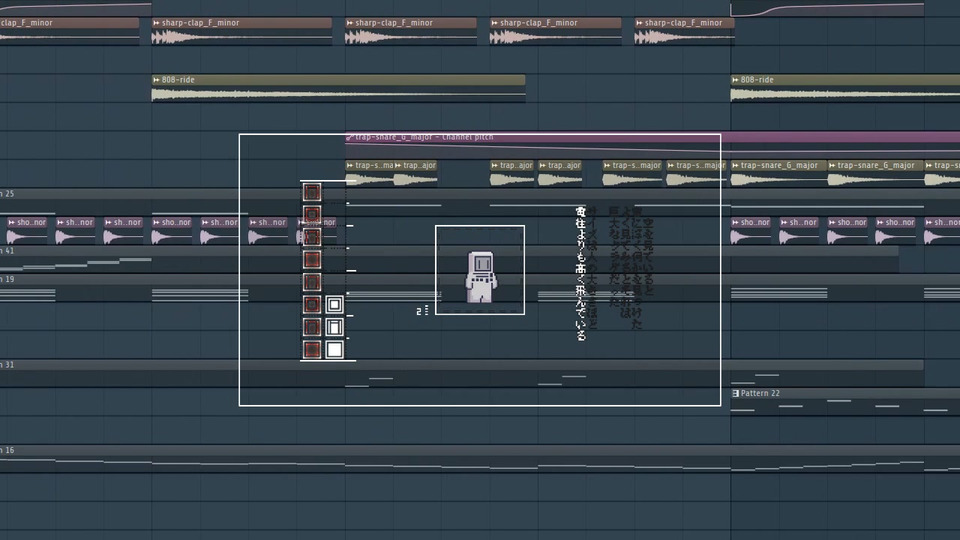Click the pattern icon beside Pattern 22
Screen dimensions: 960x540
(735, 393)
